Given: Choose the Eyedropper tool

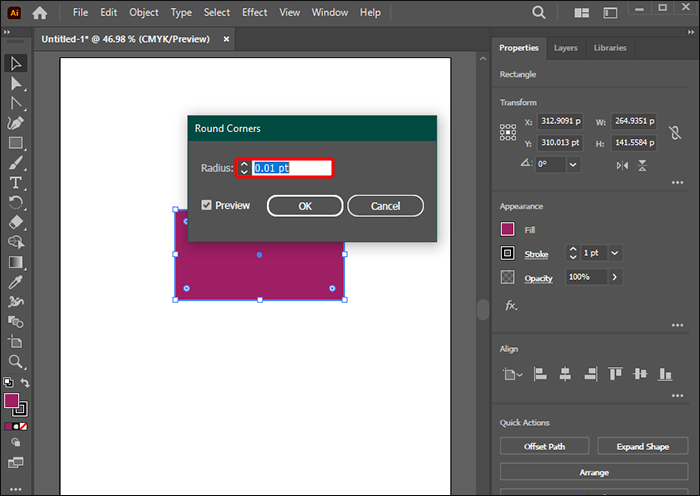Looking at the screenshot, I should tap(16, 283).
